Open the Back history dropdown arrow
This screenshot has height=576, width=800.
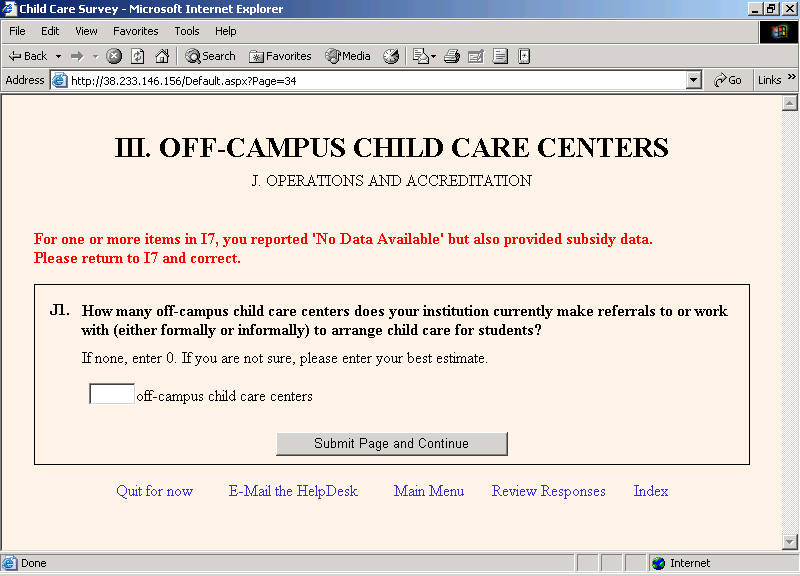pos(58,56)
